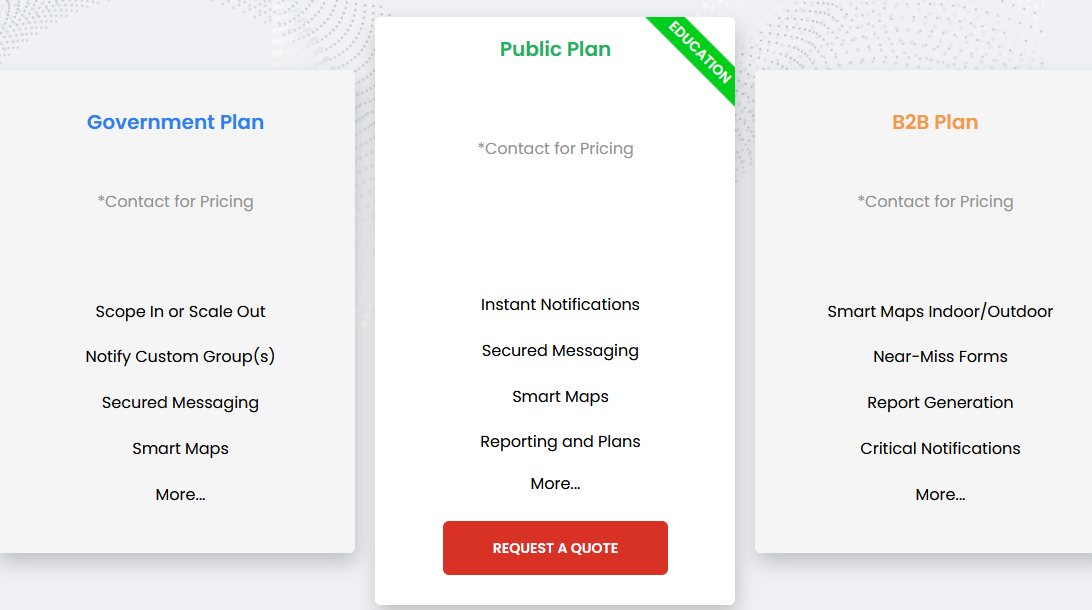Click Near-Miss Forms in B2B Plan
Image resolution: width=1092 pixels, height=610 pixels.
(940, 356)
